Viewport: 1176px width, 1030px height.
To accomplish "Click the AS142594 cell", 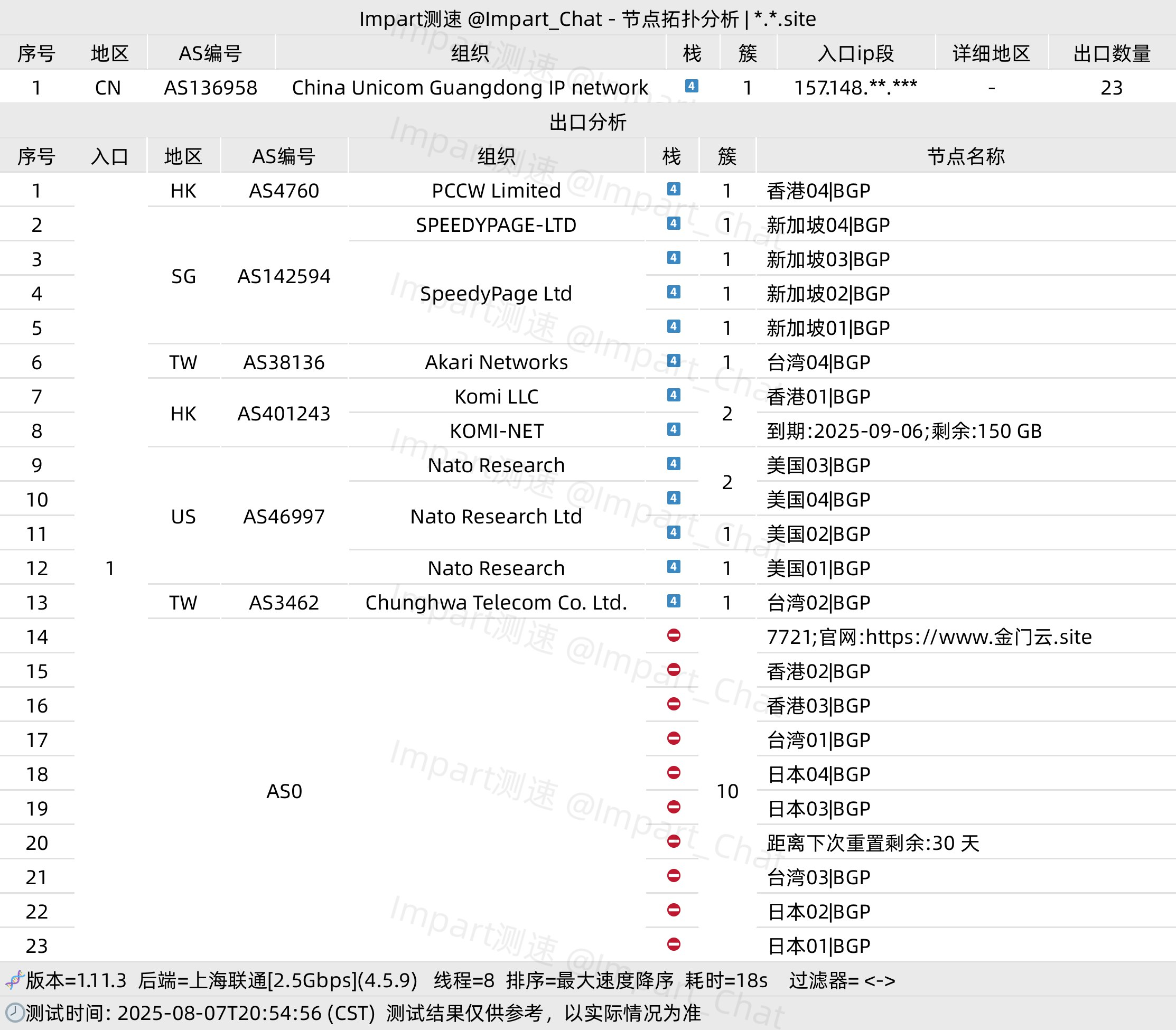I will click(x=284, y=276).
